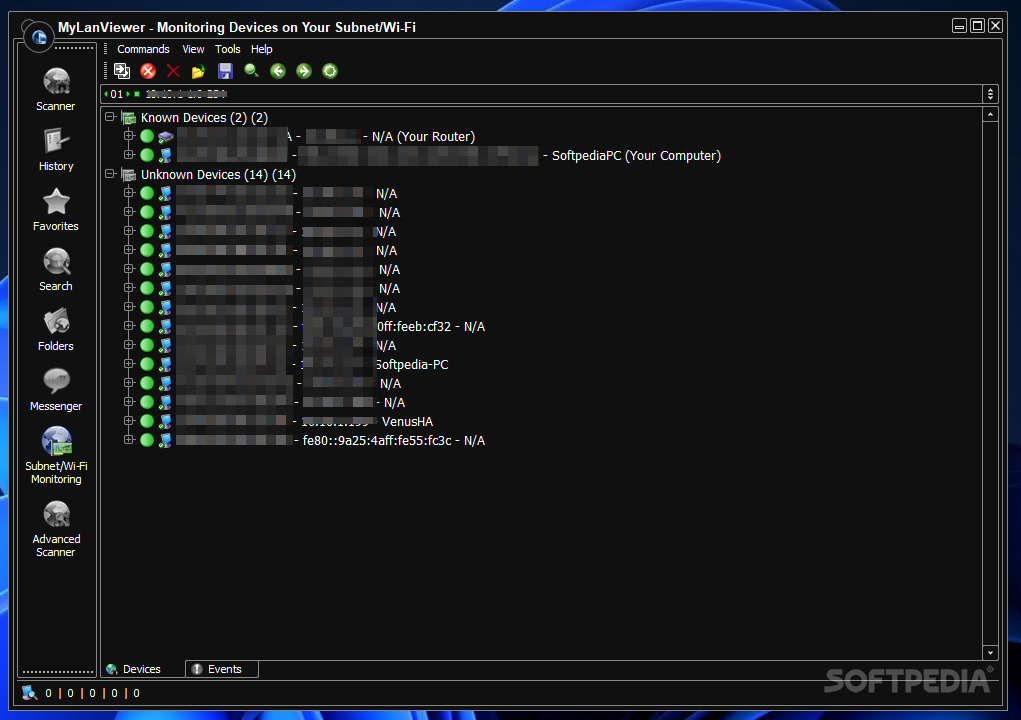Click the address bar subnet field

pos(540,94)
